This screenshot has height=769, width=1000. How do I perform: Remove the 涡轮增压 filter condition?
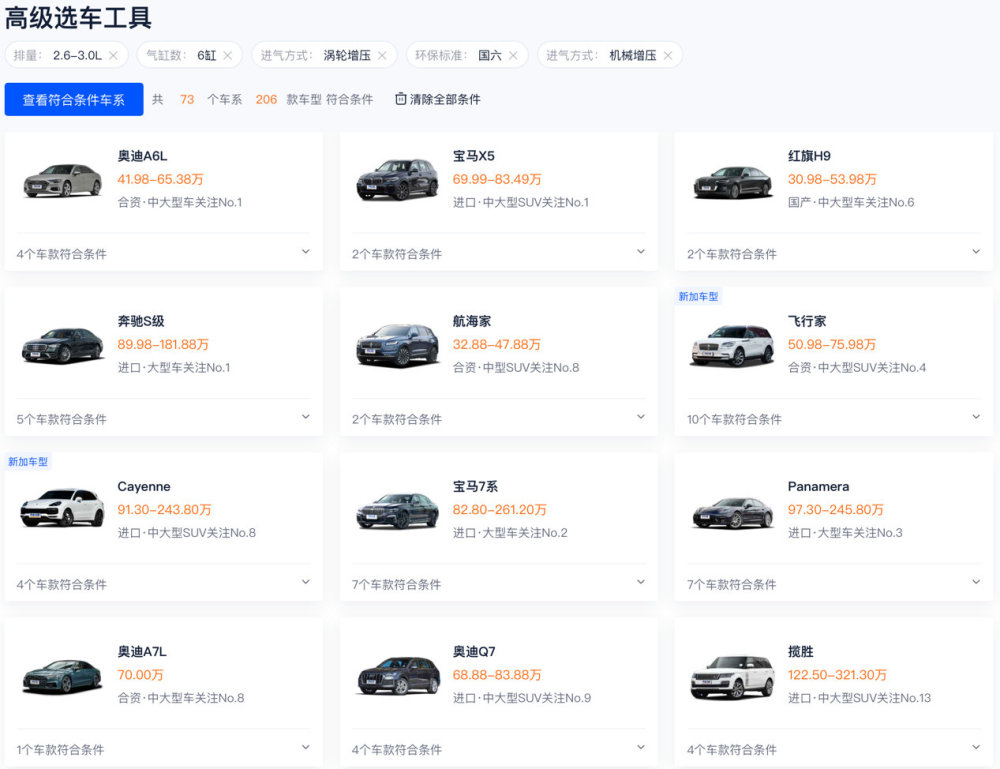pyautogui.click(x=382, y=55)
